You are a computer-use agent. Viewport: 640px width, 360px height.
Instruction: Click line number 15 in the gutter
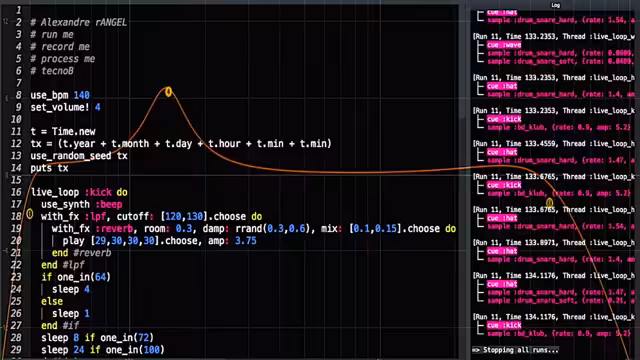point(16,180)
